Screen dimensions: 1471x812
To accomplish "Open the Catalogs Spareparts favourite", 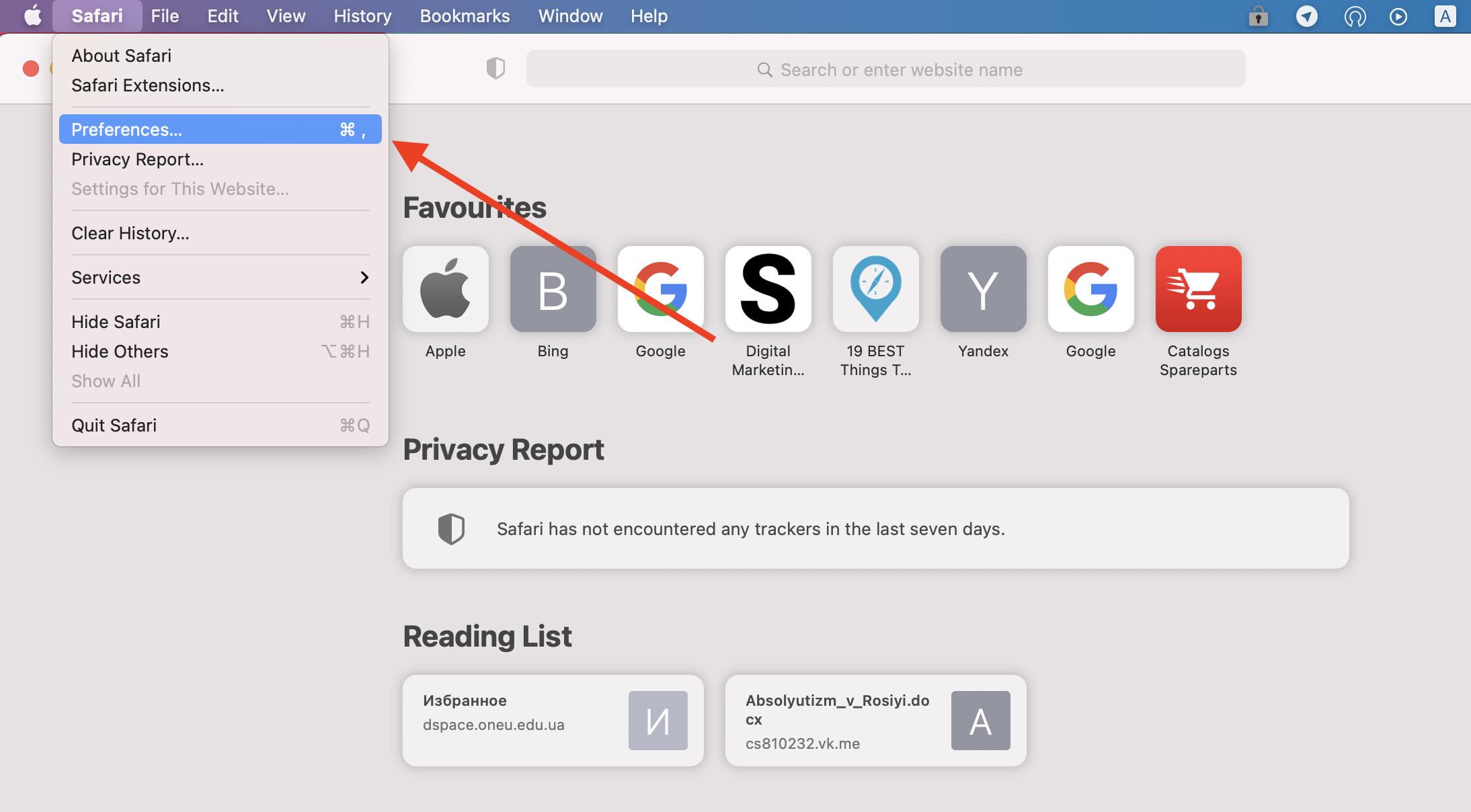I will coord(1198,289).
